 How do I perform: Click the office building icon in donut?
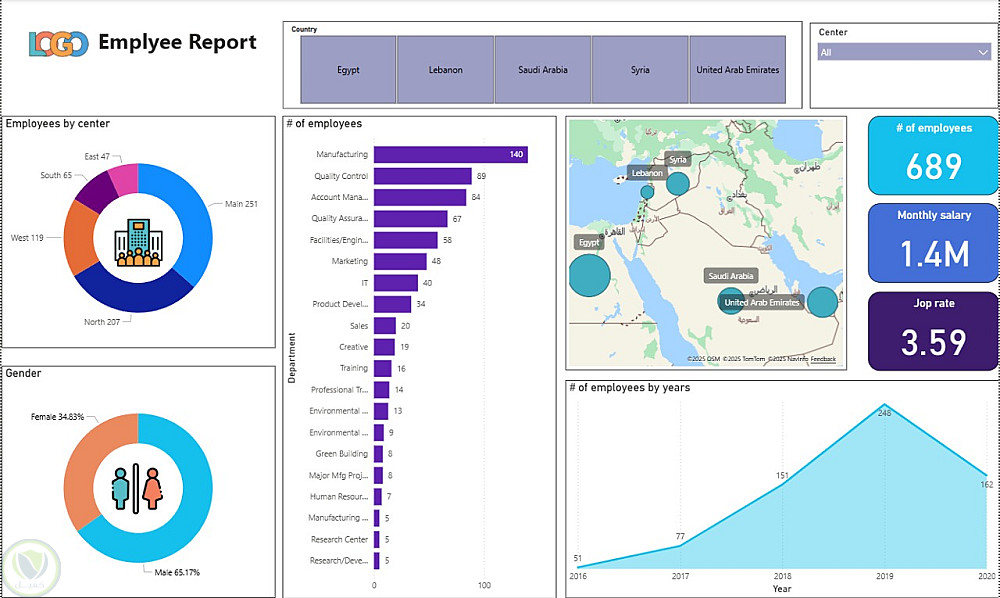(x=138, y=242)
